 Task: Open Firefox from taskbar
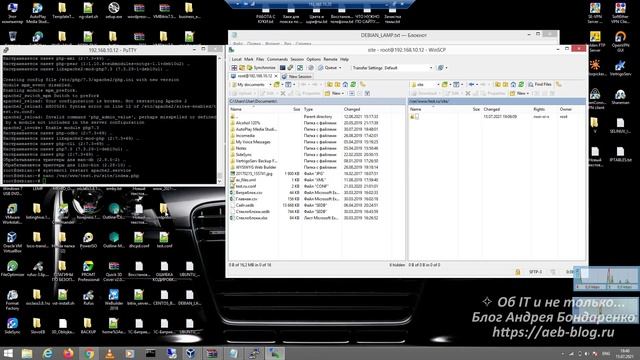pos(68,353)
